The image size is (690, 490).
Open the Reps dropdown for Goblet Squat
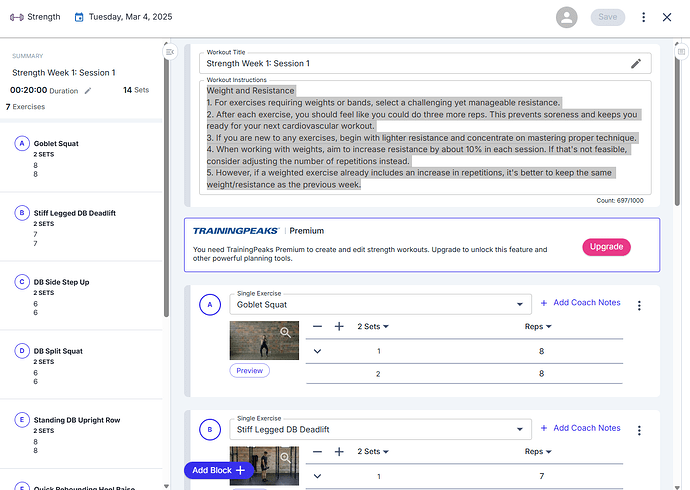pos(538,326)
